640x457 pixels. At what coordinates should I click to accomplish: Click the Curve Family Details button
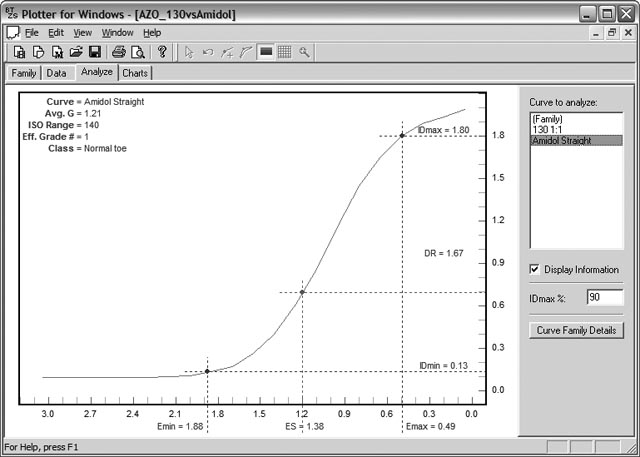pyautogui.click(x=577, y=330)
